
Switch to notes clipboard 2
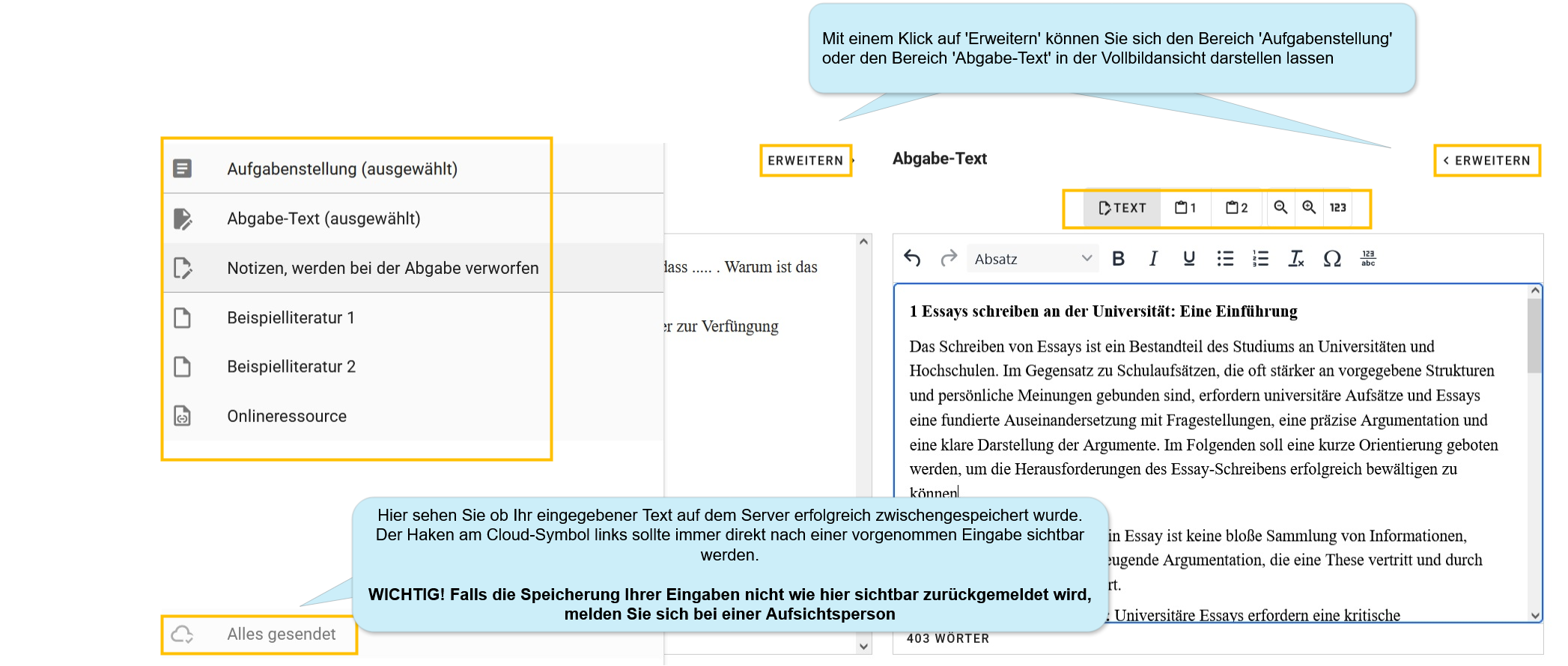(x=1236, y=208)
